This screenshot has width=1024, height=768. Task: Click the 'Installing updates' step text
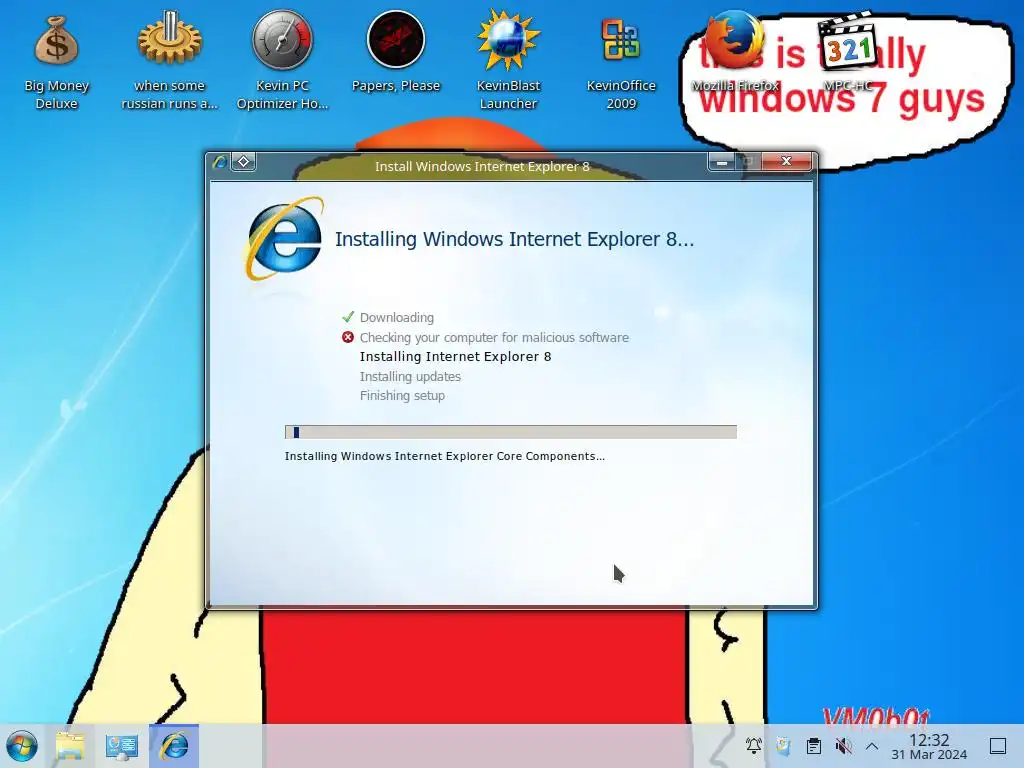tap(410, 376)
